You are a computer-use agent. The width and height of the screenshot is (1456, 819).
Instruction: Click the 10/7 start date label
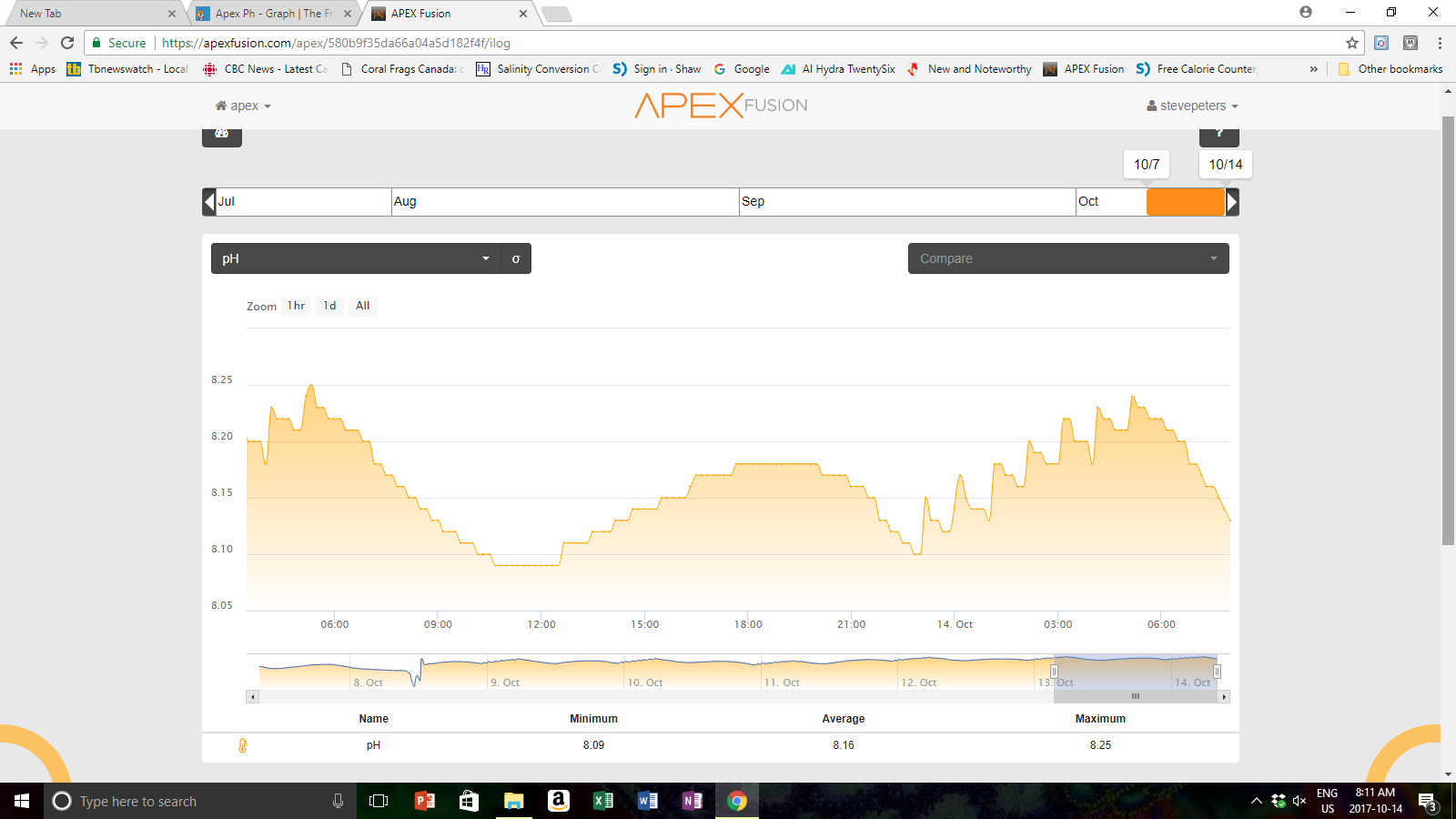point(1147,165)
